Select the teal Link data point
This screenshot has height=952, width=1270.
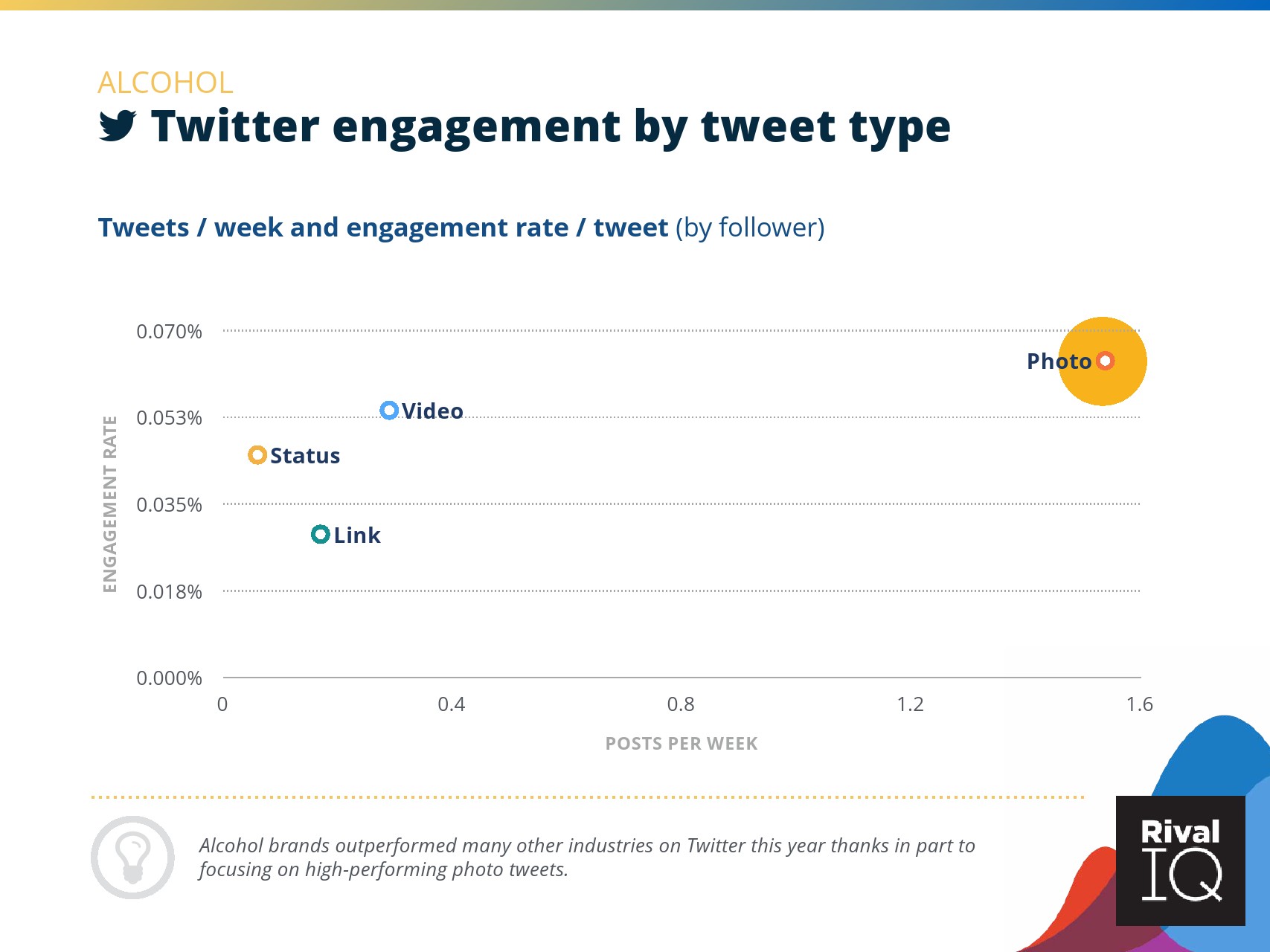pyautogui.click(x=320, y=534)
